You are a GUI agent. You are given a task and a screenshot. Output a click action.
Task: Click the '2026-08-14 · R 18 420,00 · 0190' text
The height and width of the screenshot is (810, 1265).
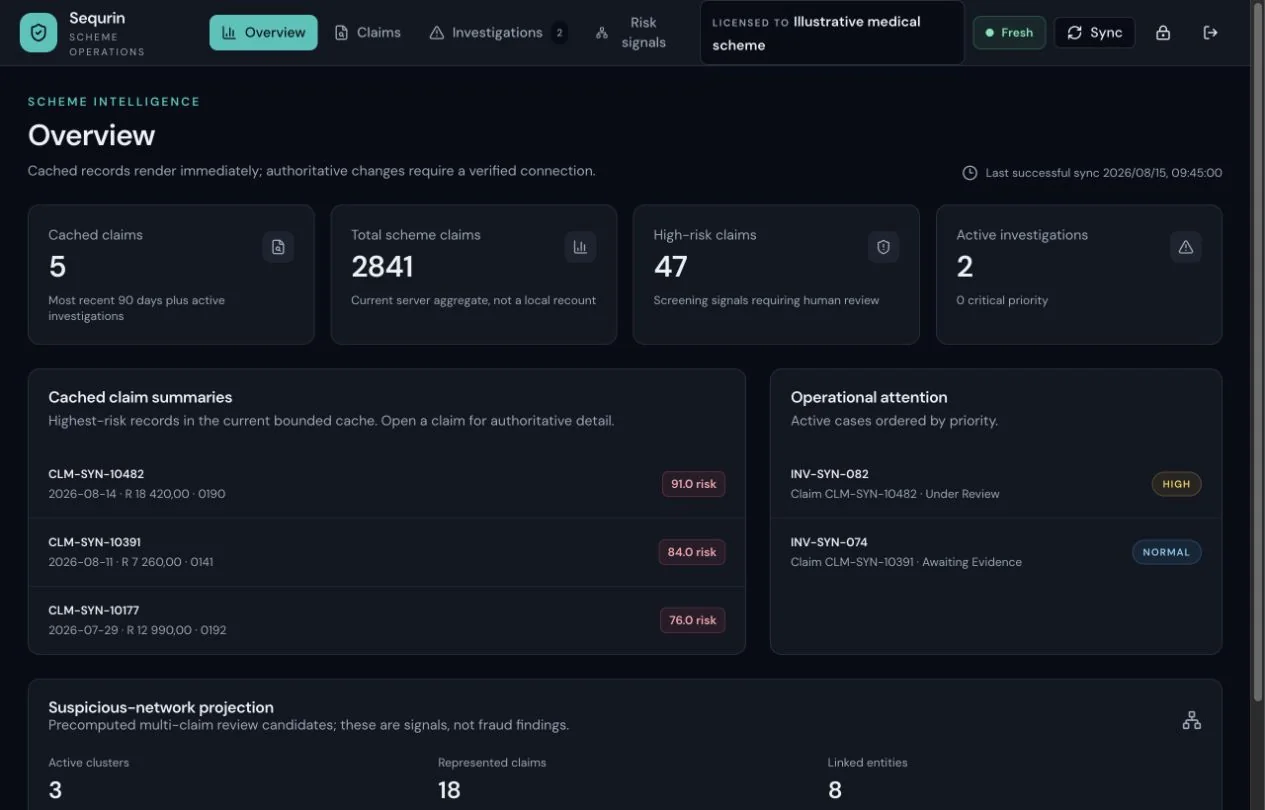coord(137,494)
